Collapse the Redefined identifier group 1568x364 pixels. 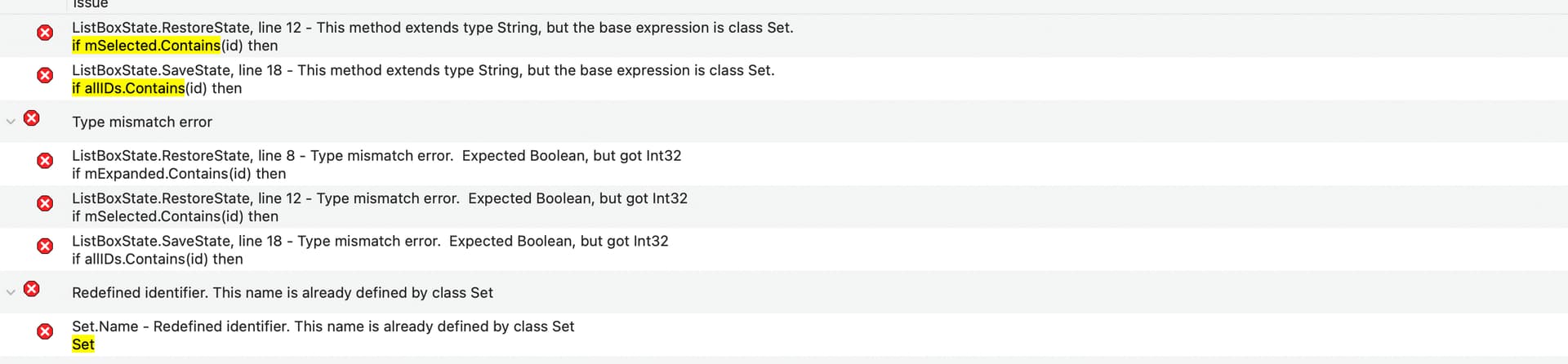11,292
